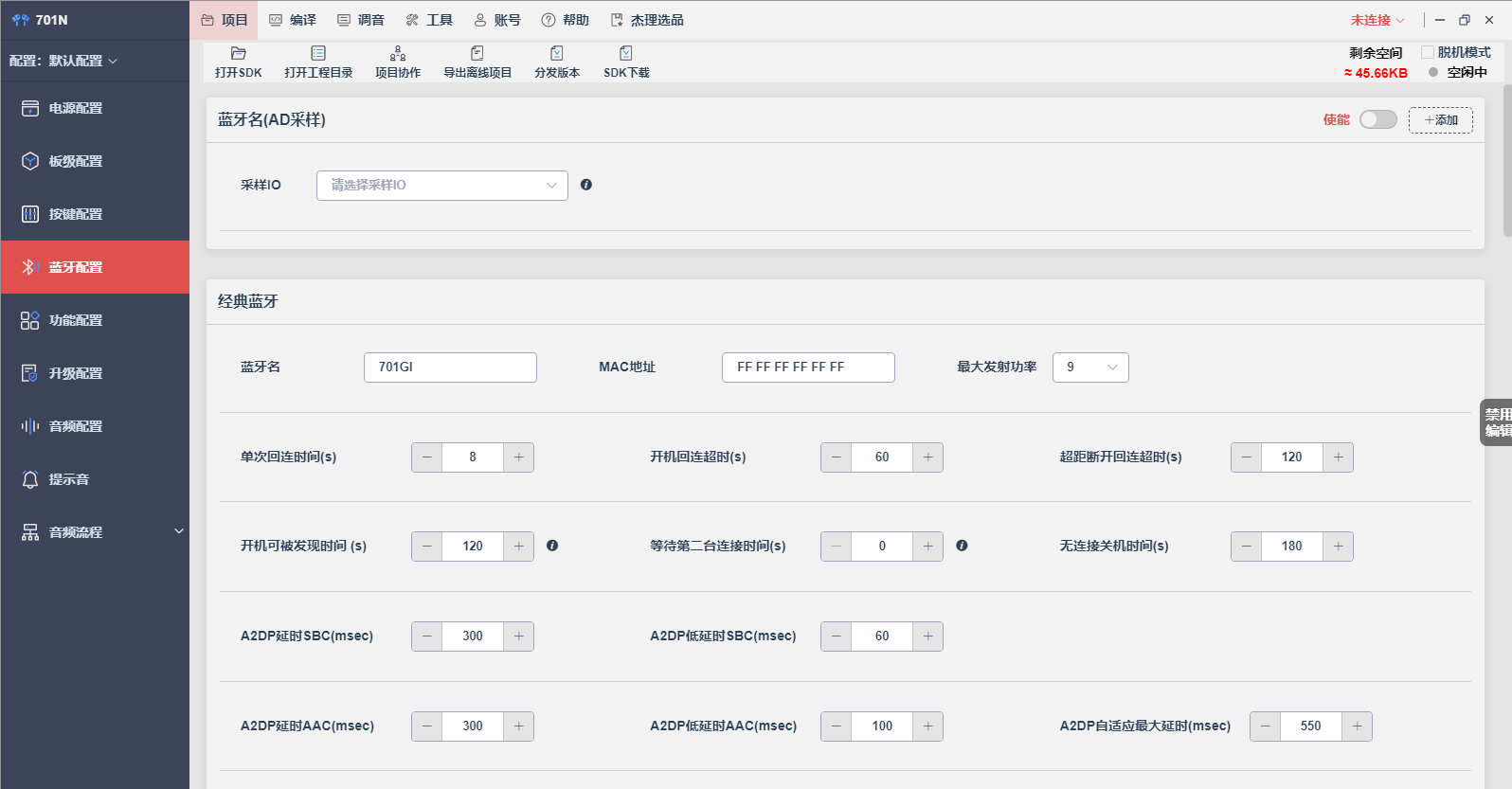
Task: Check the 脱机模式 checkbox
Action: coord(1428,52)
